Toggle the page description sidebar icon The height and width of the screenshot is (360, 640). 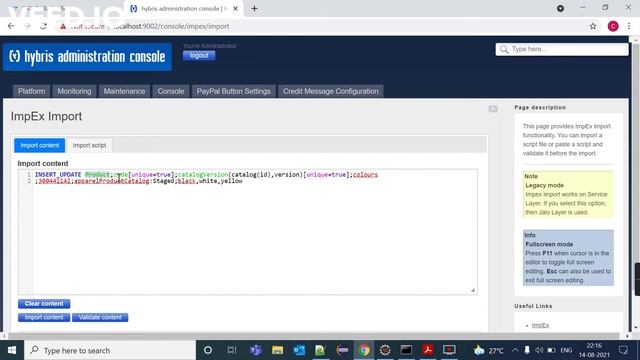[493, 109]
